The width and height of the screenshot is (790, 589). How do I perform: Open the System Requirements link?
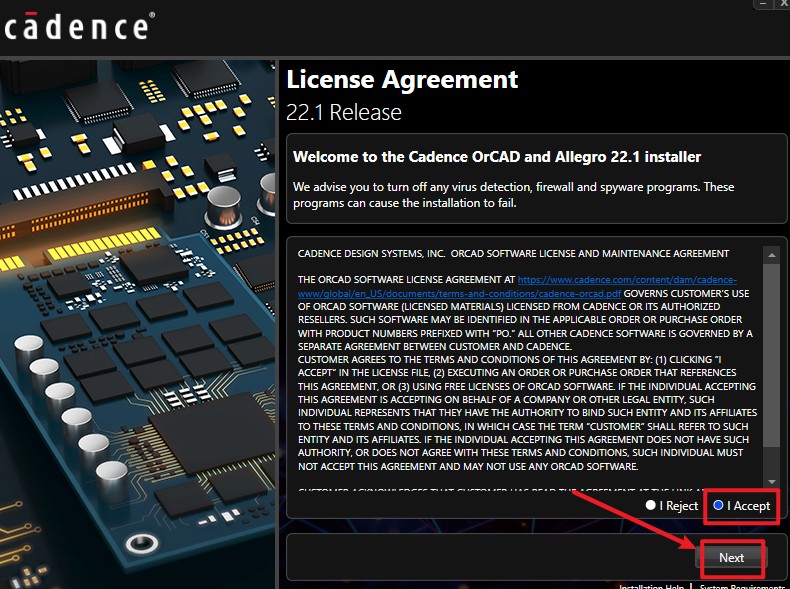[x=743, y=586]
